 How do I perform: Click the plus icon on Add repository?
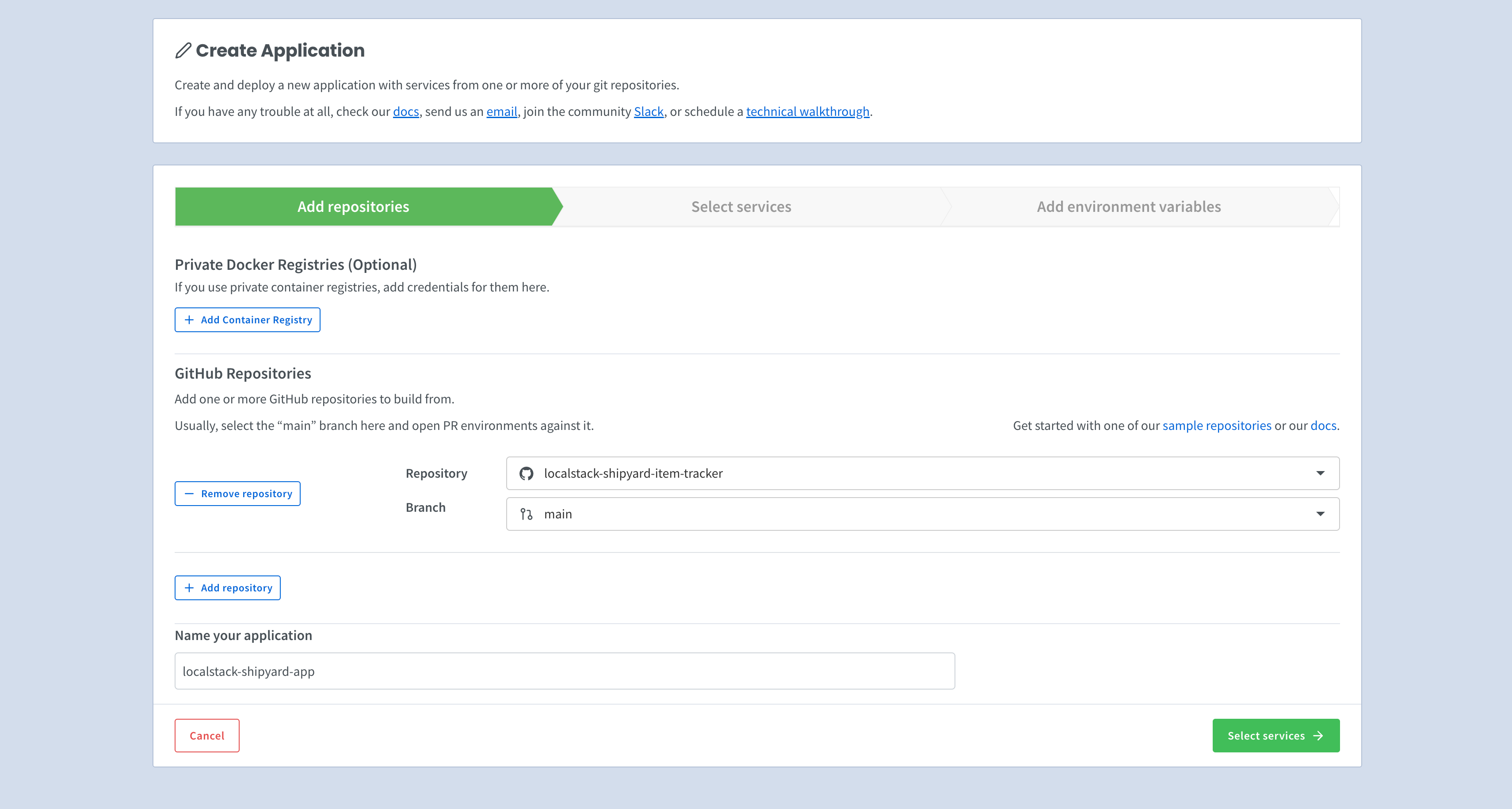[189, 588]
